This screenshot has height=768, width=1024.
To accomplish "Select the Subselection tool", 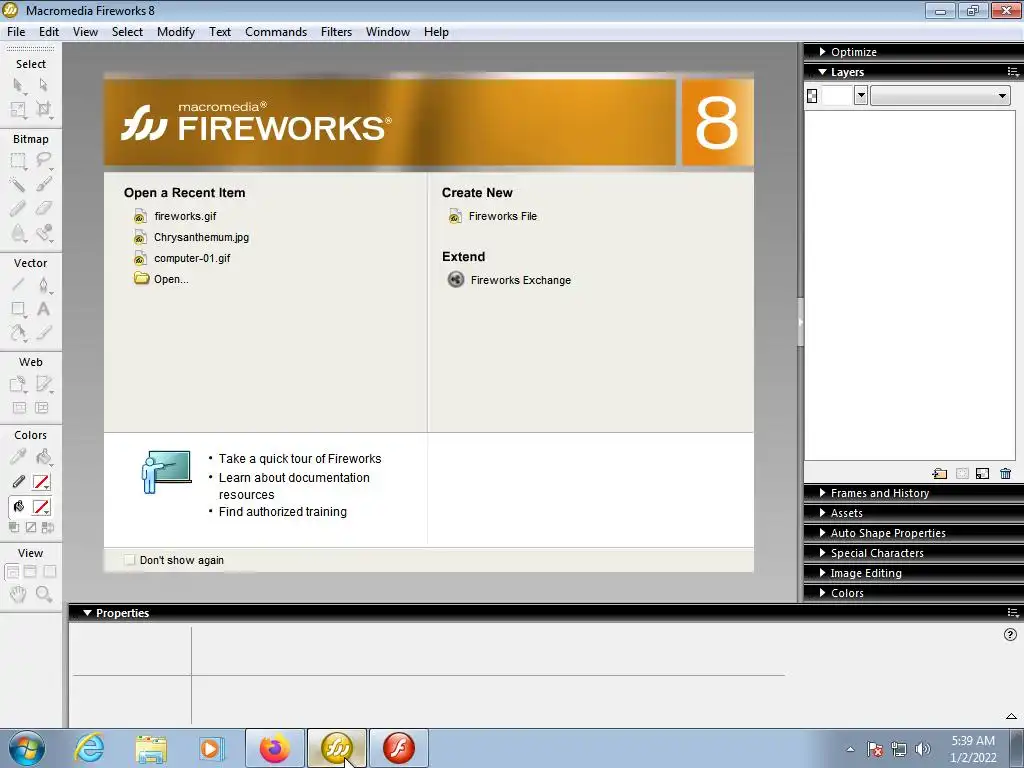I will pyautogui.click(x=43, y=85).
